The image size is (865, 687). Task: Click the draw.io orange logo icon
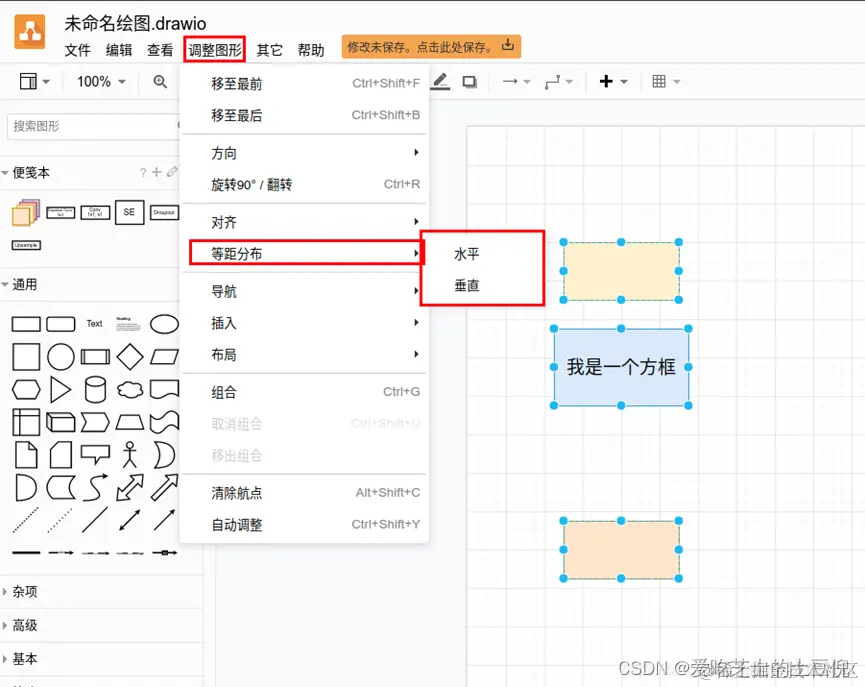click(x=30, y=32)
